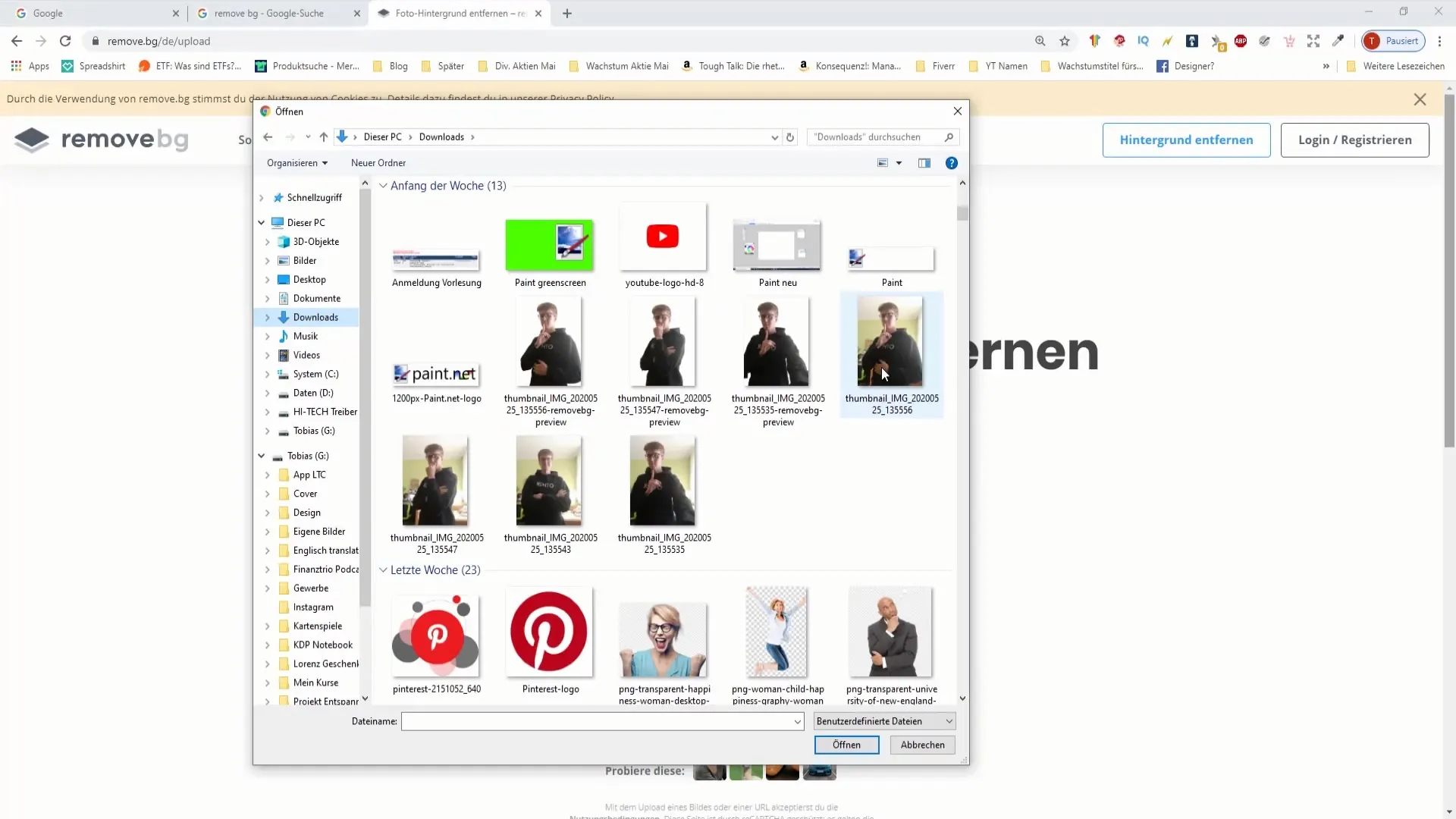Image resolution: width=1456 pixels, height=819 pixels.
Task: Click the Pausiert profile button
Action: tap(1394, 41)
